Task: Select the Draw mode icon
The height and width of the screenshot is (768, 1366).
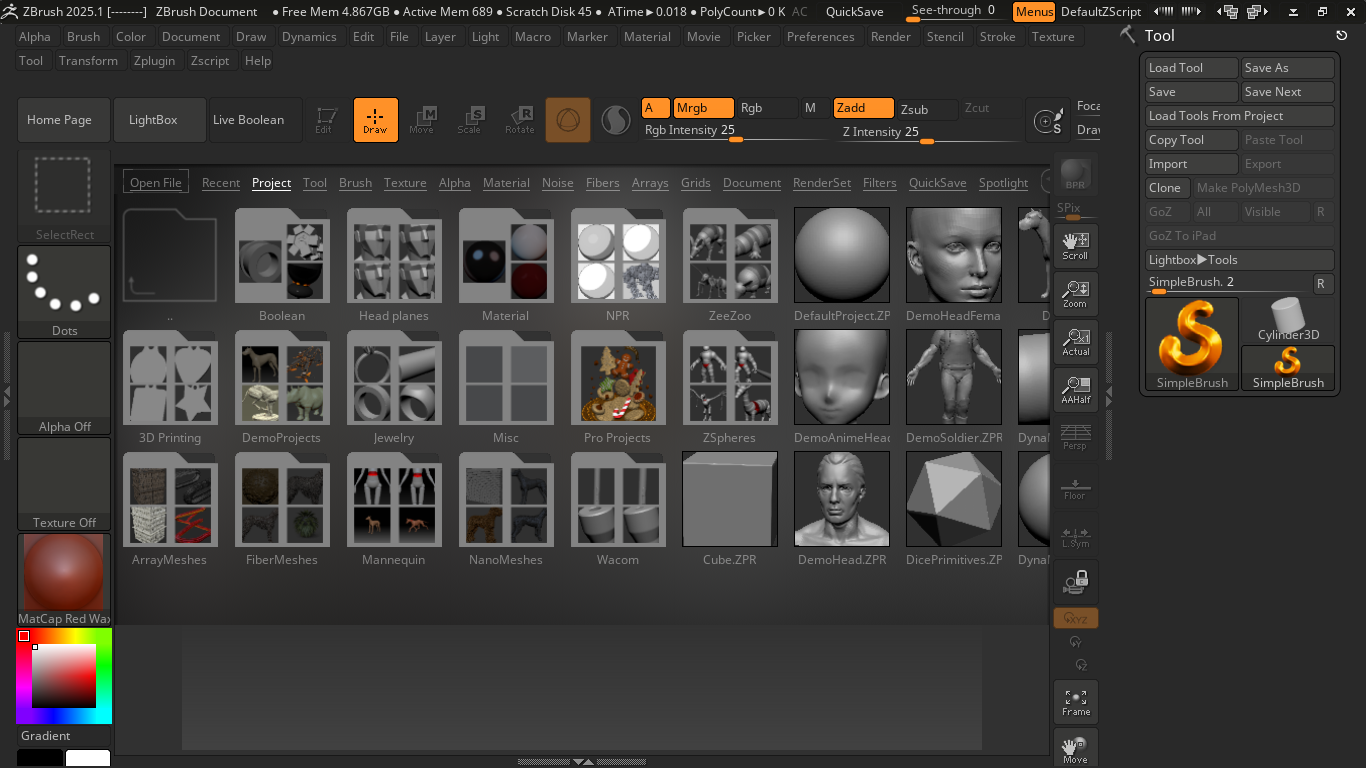Action: [x=375, y=119]
